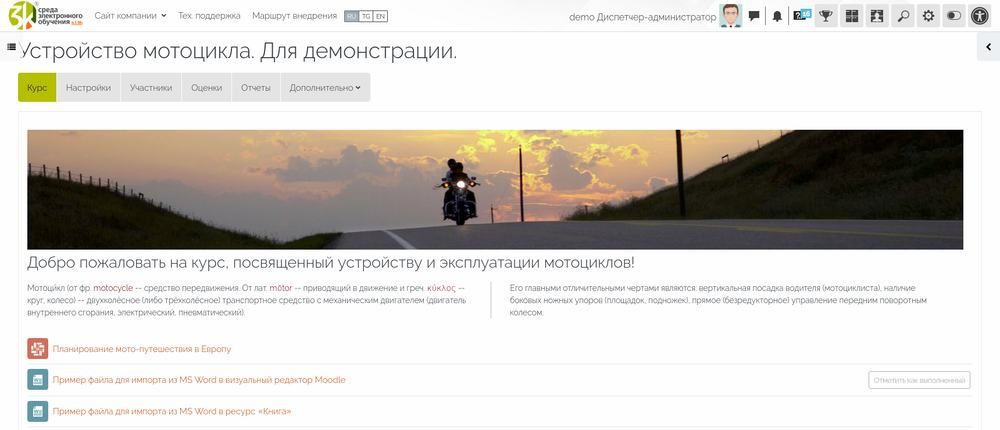Screen dimensions: 1000x430
Task: Switch language to TG
Action: click(x=366, y=16)
